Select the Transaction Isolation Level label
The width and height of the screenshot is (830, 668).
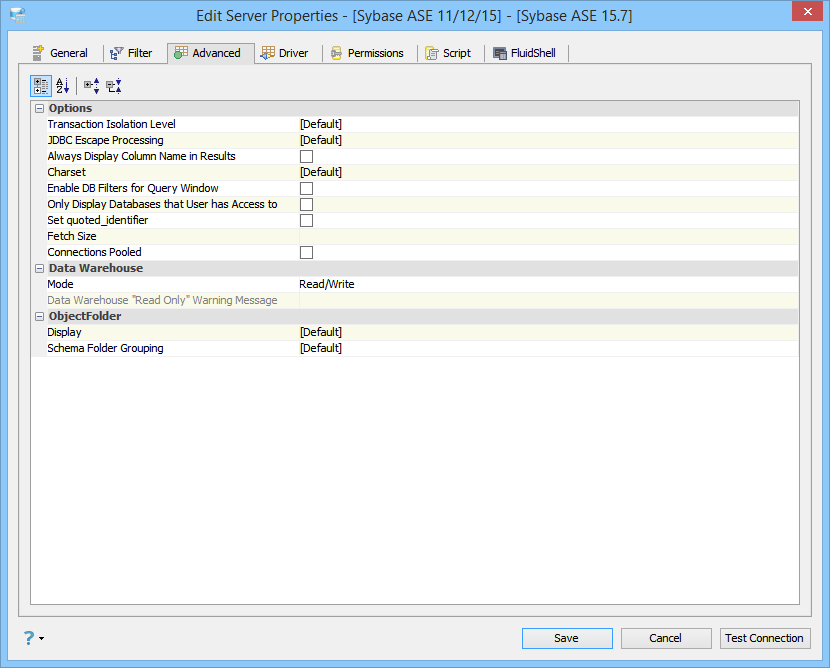tap(111, 124)
